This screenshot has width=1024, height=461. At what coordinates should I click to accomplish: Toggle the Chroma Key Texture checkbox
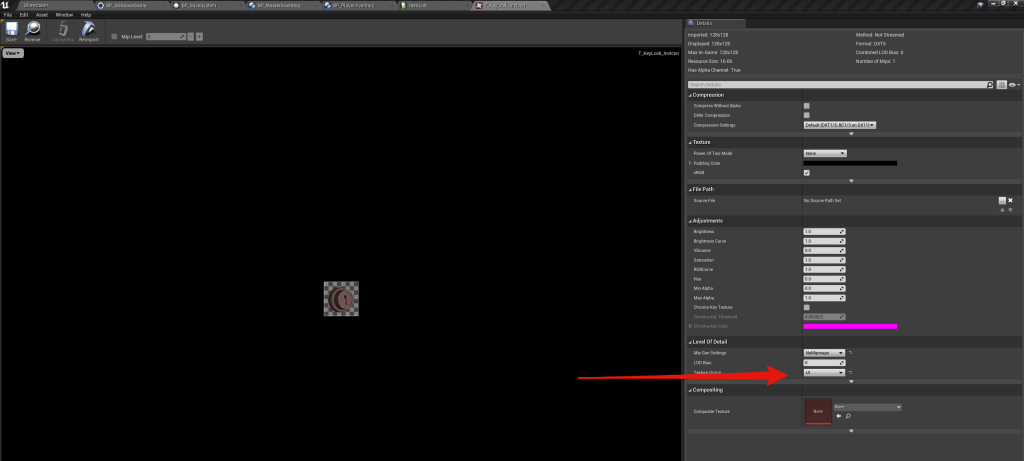tap(807, 307)
